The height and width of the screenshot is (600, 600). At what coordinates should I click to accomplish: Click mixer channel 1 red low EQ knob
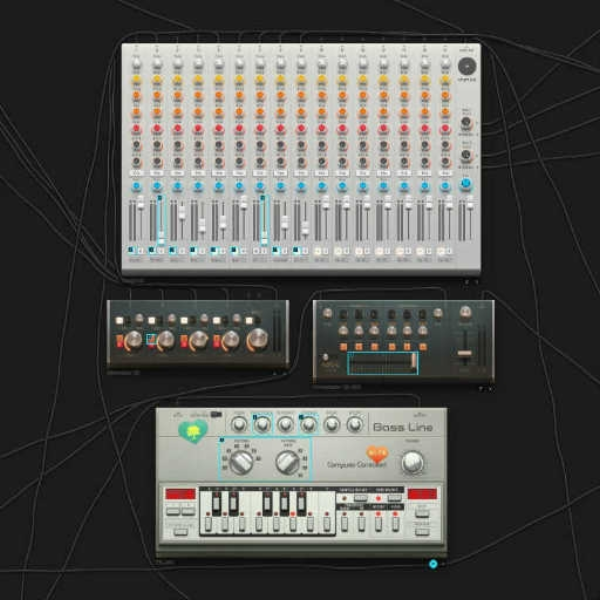(137, 129)
